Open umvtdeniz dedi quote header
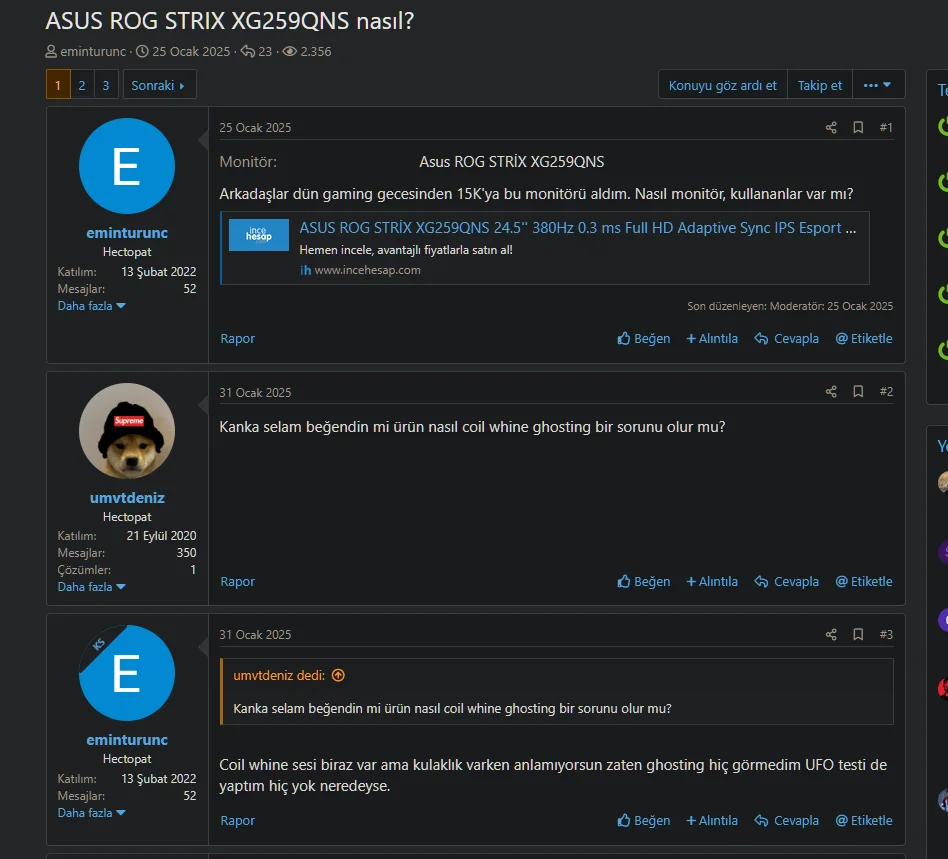The width and height of the screenshot is (948, 859). tap(279, 675)
